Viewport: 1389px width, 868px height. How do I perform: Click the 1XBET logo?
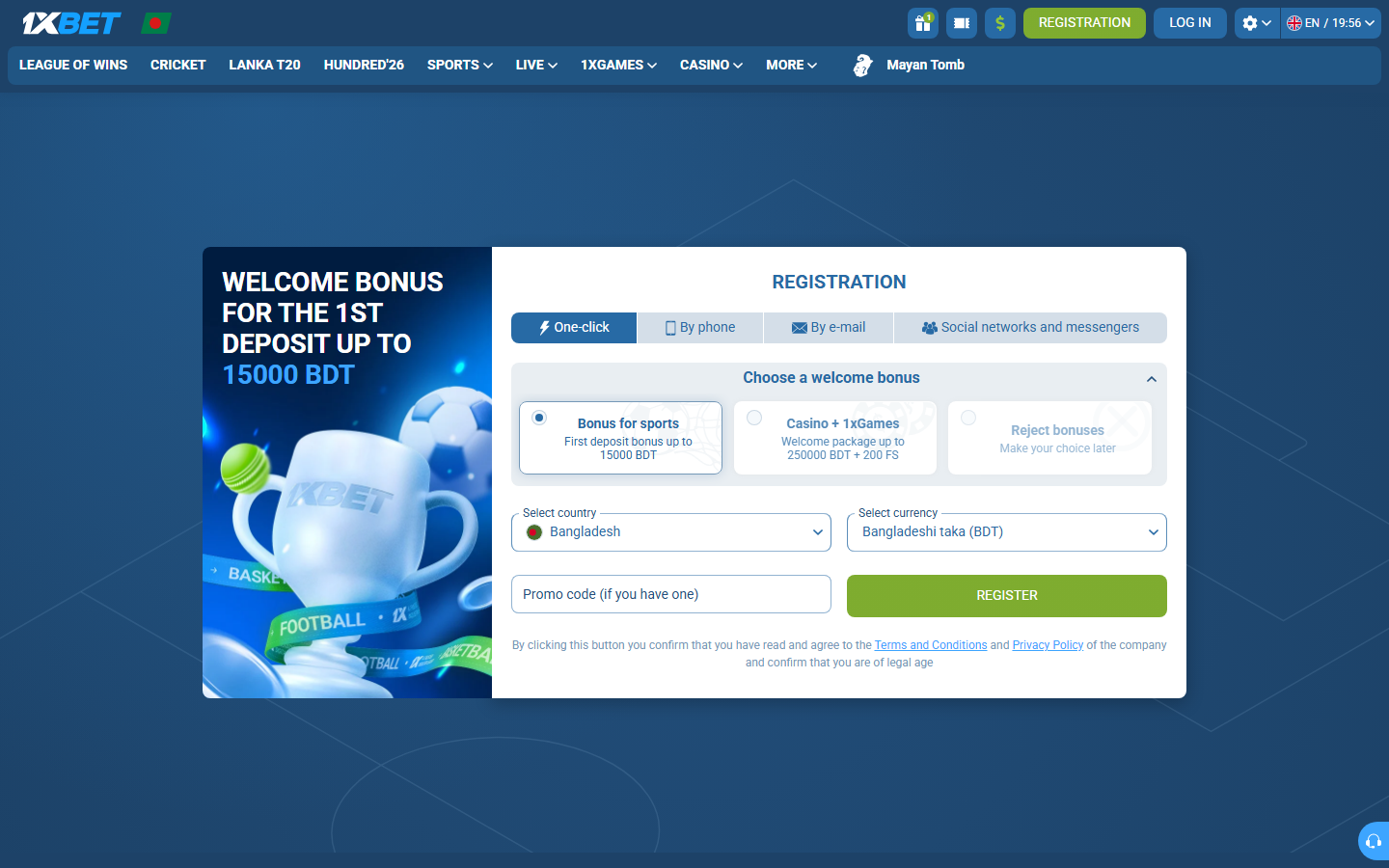coord(71,23)
